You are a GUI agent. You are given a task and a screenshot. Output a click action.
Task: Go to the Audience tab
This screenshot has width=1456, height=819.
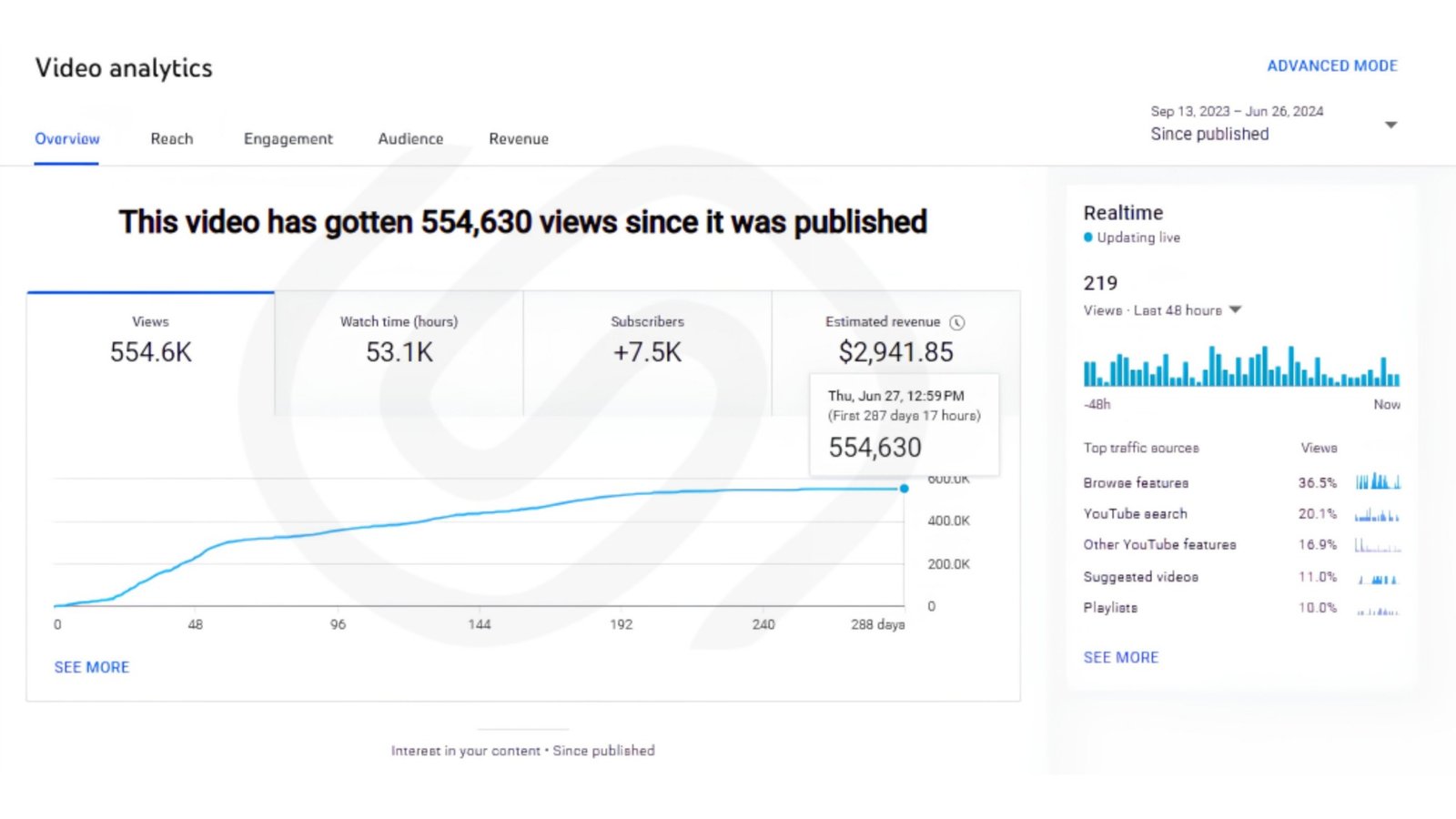pos(410,138)
